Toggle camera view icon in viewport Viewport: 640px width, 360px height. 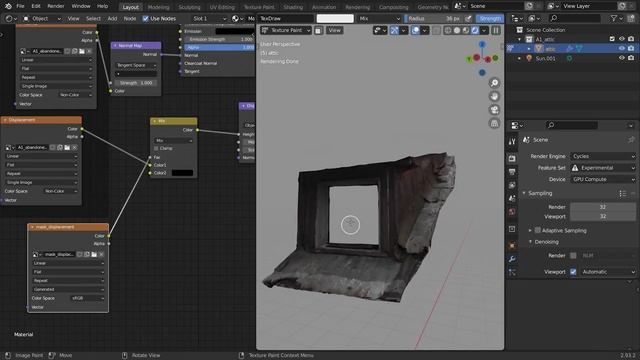494,110
